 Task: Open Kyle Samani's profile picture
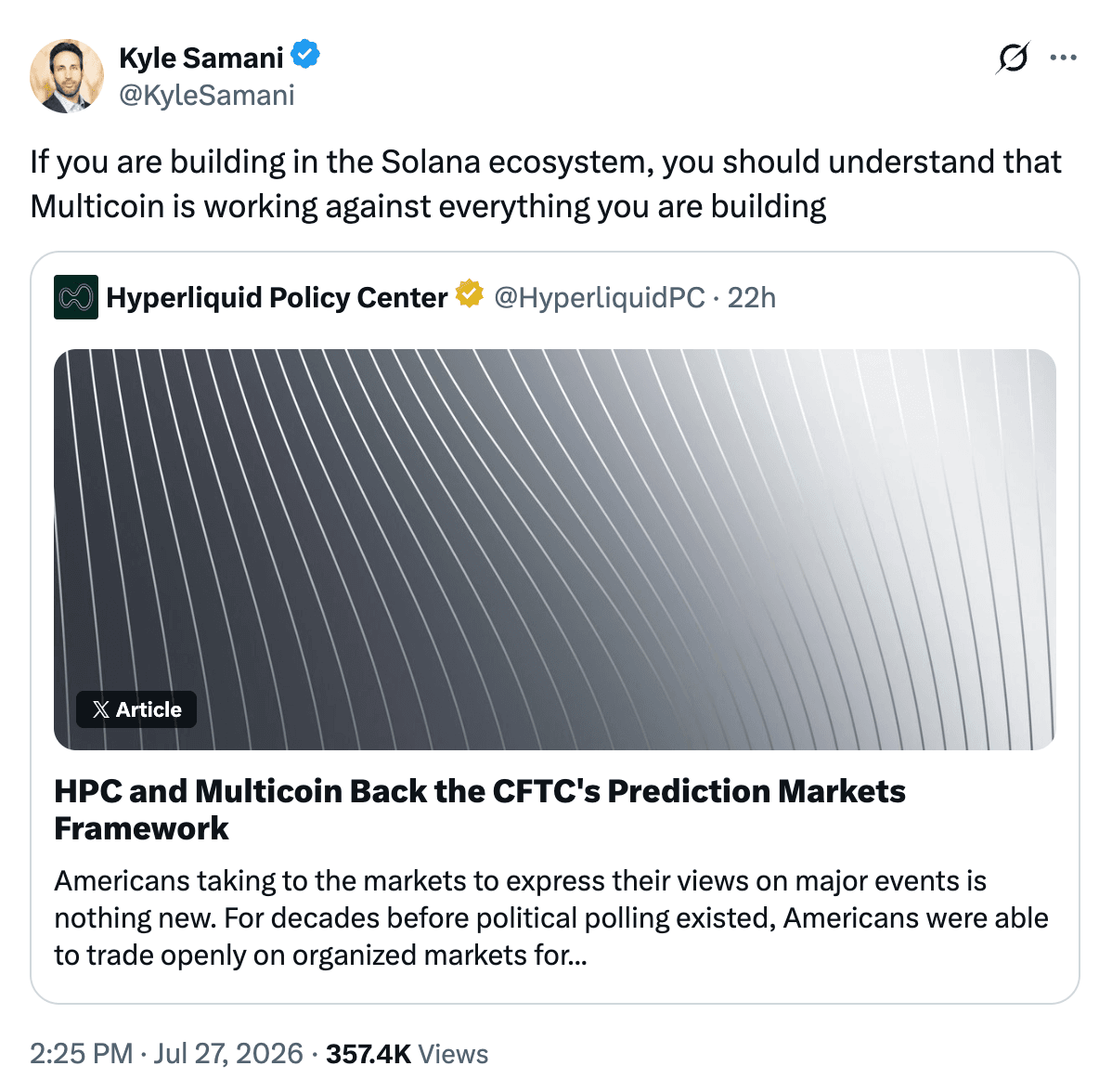67,76
